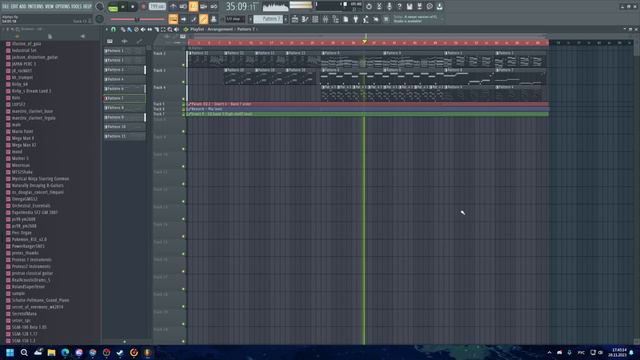This screenshot has width=640, height=360.
Task: Toggle the green Song/Pattern mode switch
Action: (x=113, y=7)
